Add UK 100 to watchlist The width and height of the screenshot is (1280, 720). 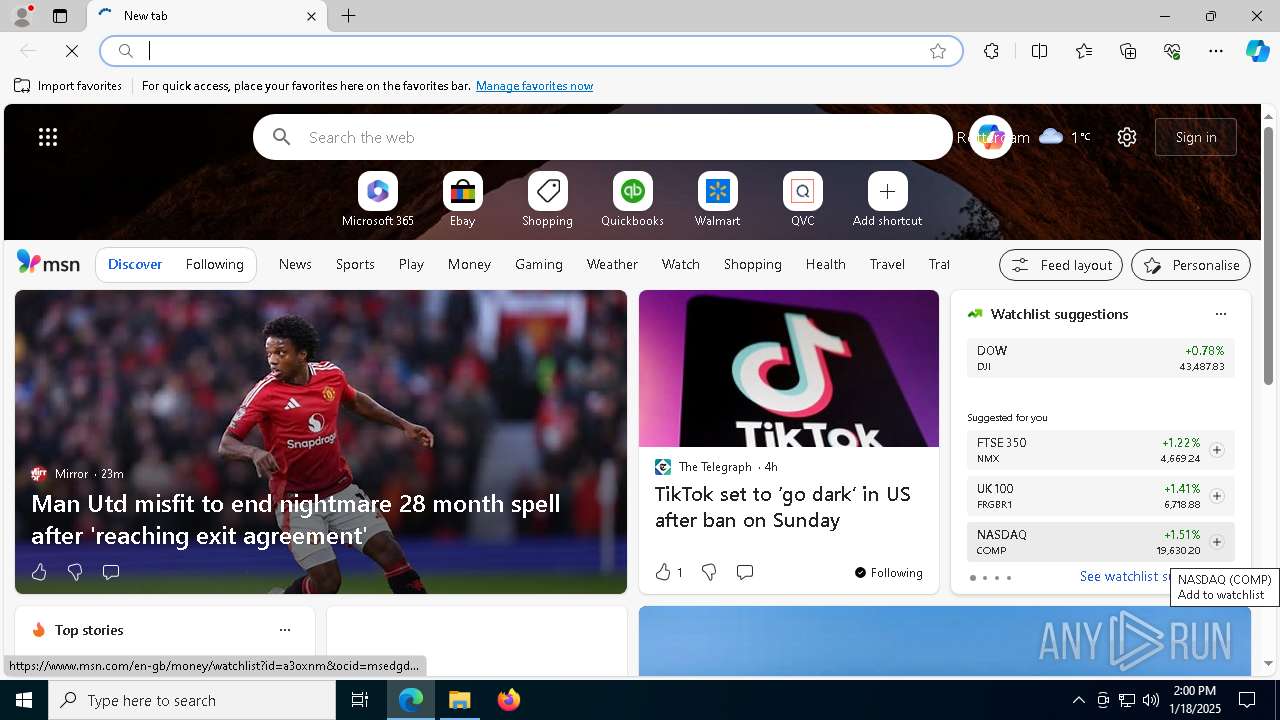point(1217,496)
